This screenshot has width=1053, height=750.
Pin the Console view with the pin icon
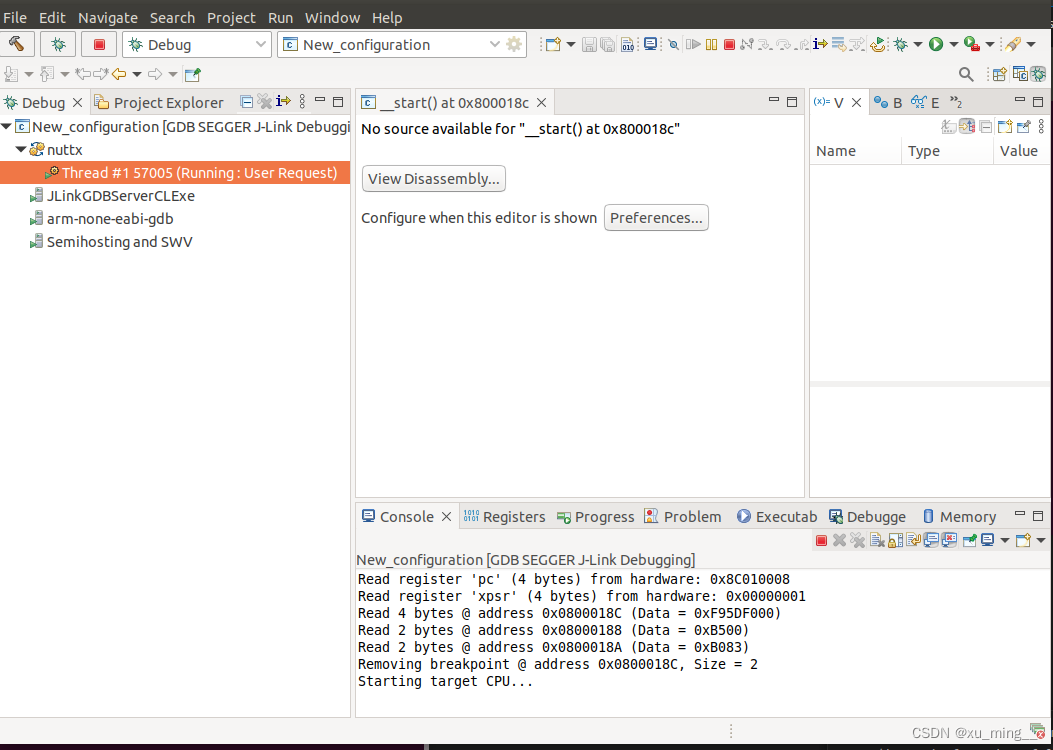pos(969,539)
